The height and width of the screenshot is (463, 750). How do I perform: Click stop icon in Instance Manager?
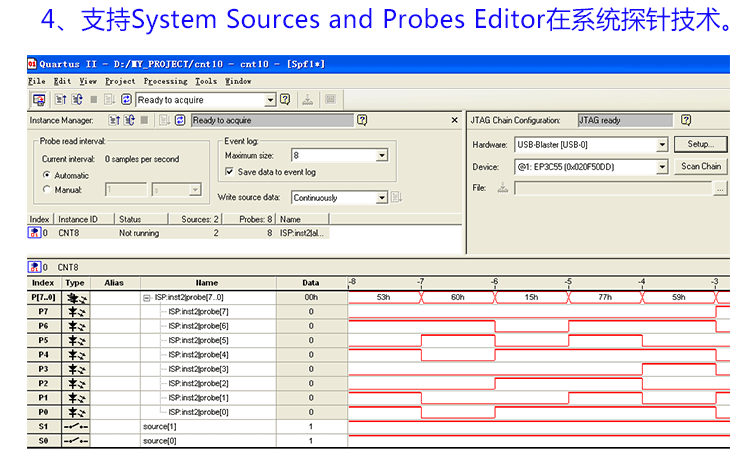click(144, 120)
